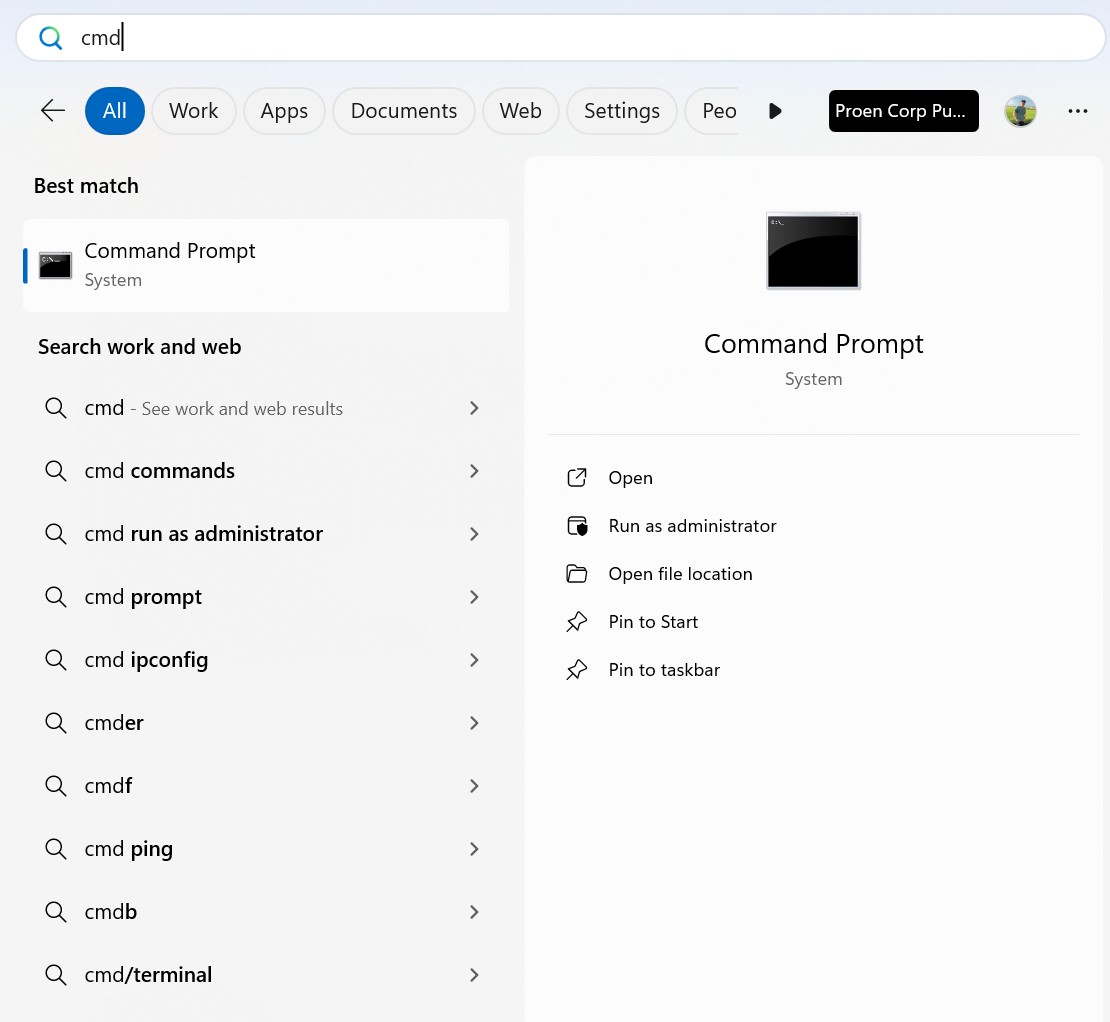
Task: Click the back arrow to exit search
Action: pyautogui.click(x=52, y=111)
